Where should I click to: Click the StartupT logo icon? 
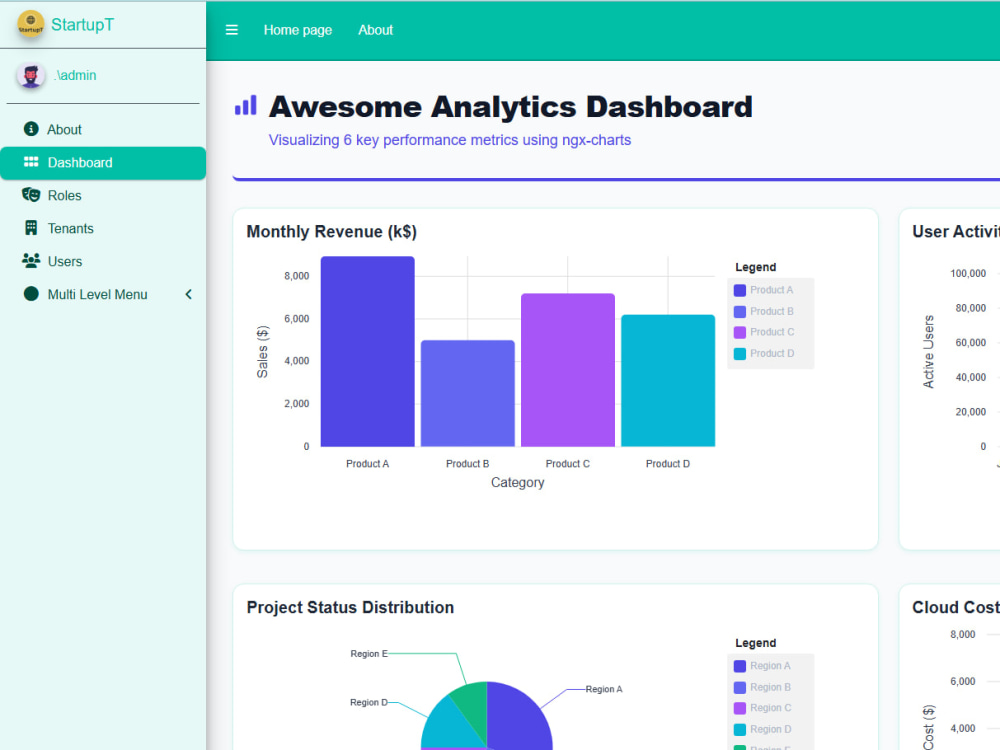(x=31, y=24)
